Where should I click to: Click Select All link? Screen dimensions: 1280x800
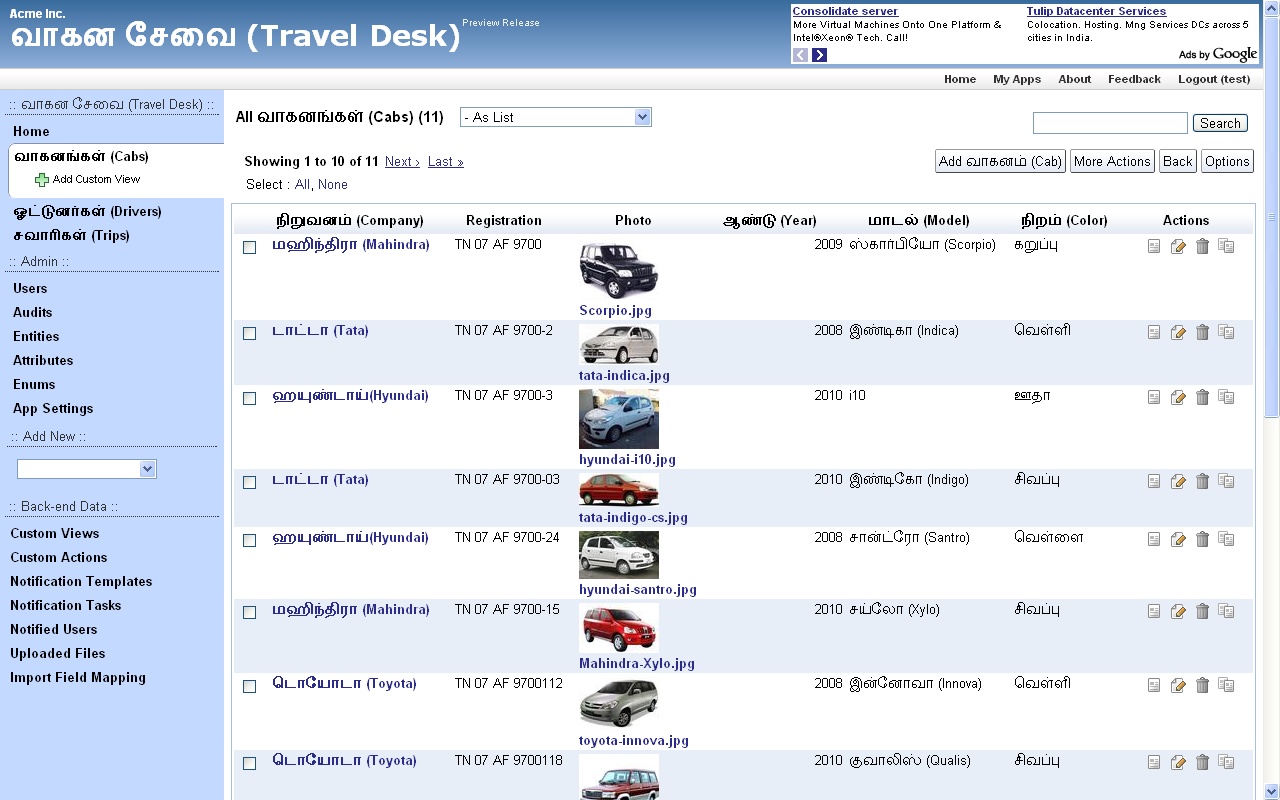[x=302, y=184]
